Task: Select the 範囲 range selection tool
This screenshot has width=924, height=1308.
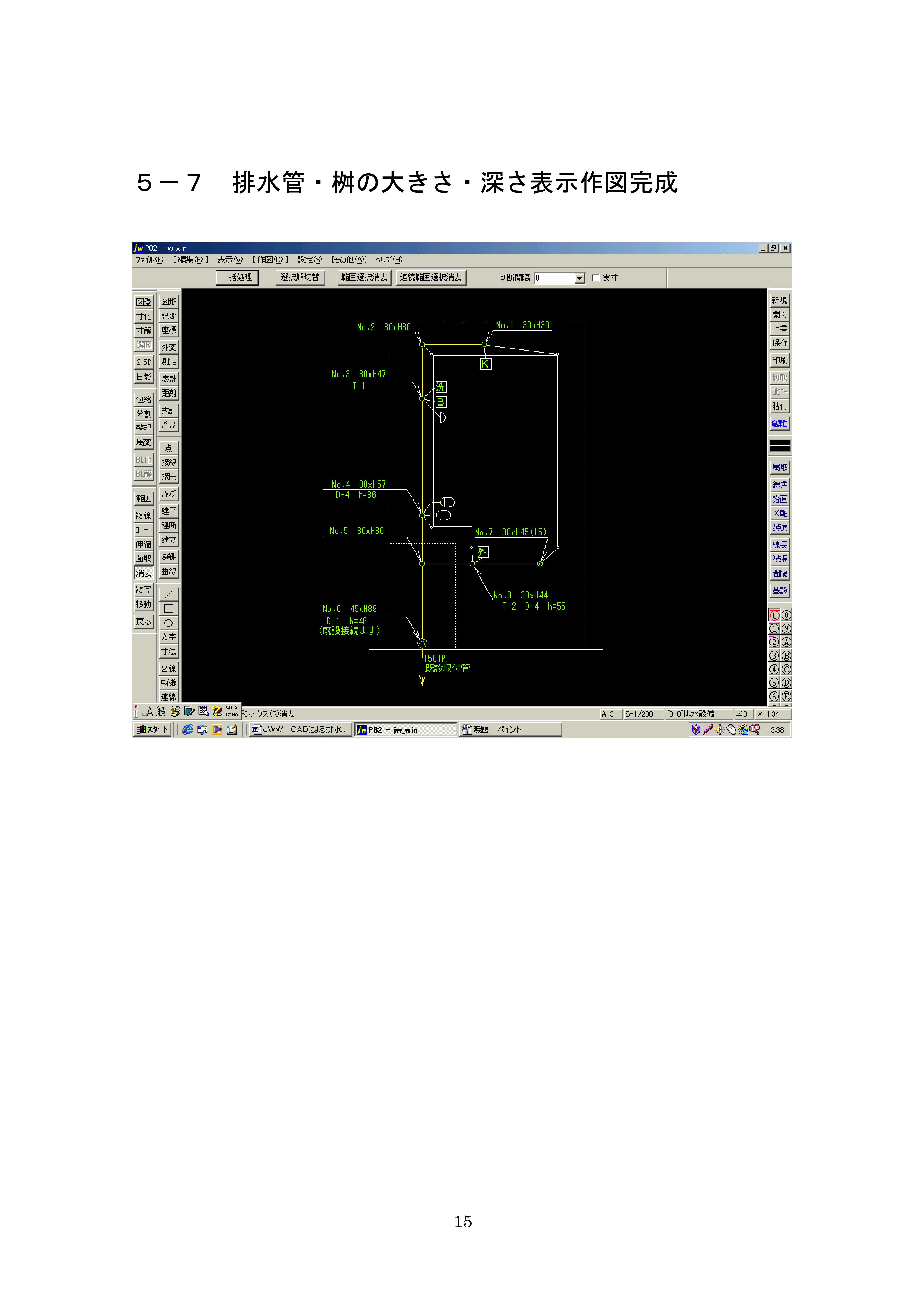Action: point(144,499)
